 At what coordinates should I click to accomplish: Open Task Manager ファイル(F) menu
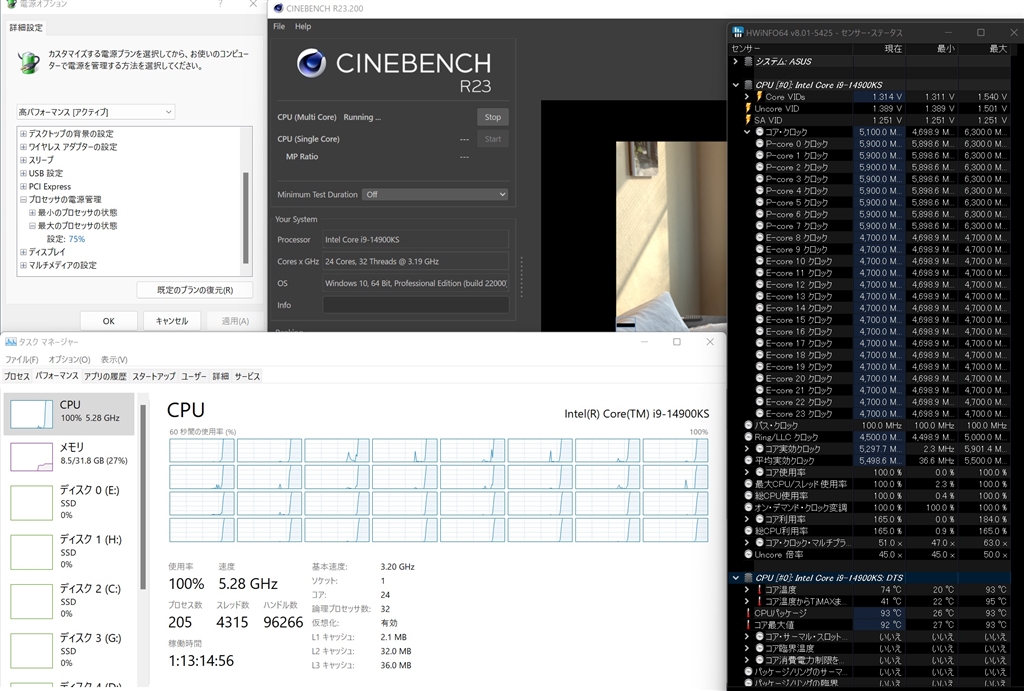coord(22,359)
